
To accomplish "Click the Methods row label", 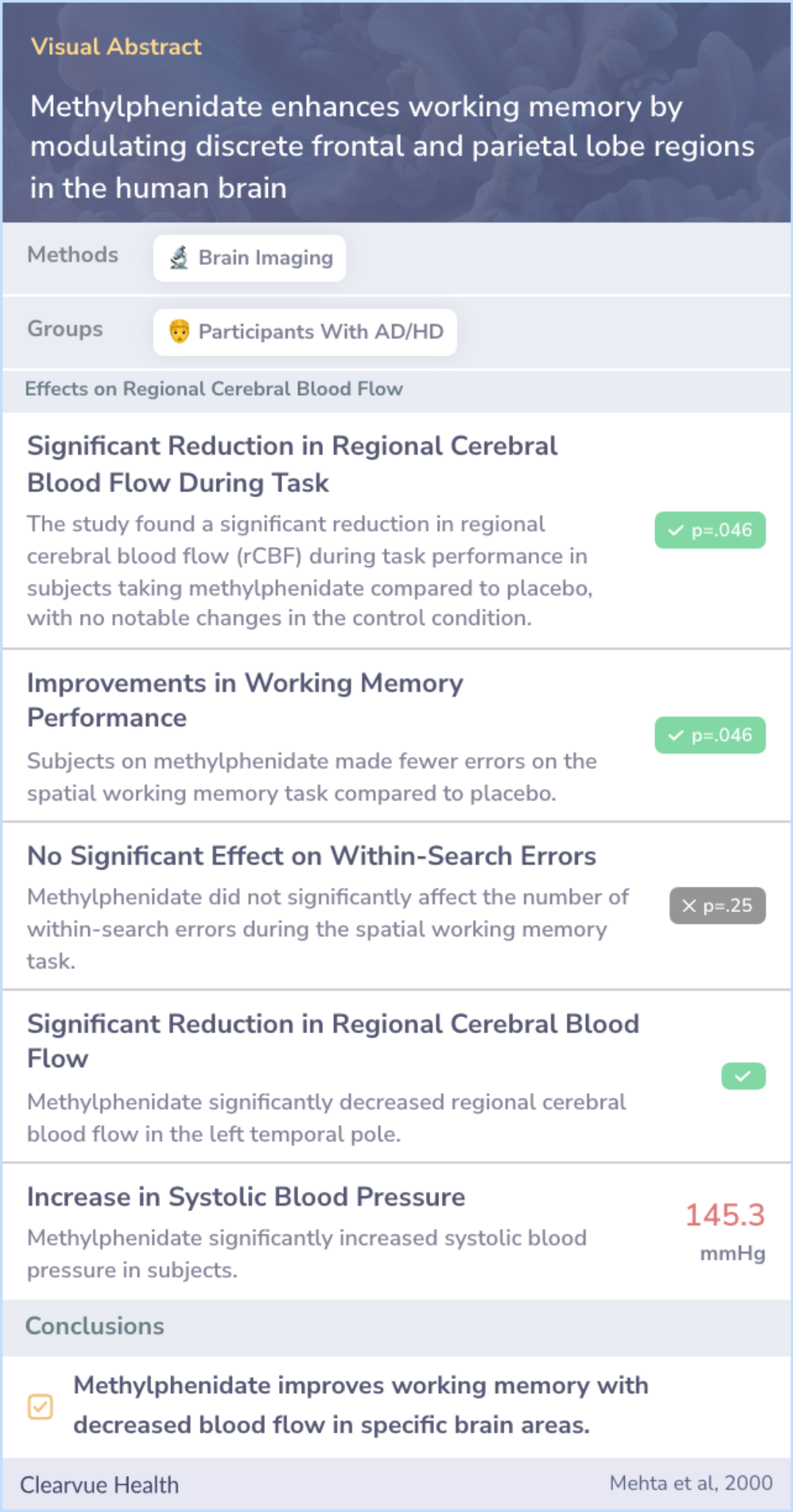I will pyautogui.click(x=73, y=255).
